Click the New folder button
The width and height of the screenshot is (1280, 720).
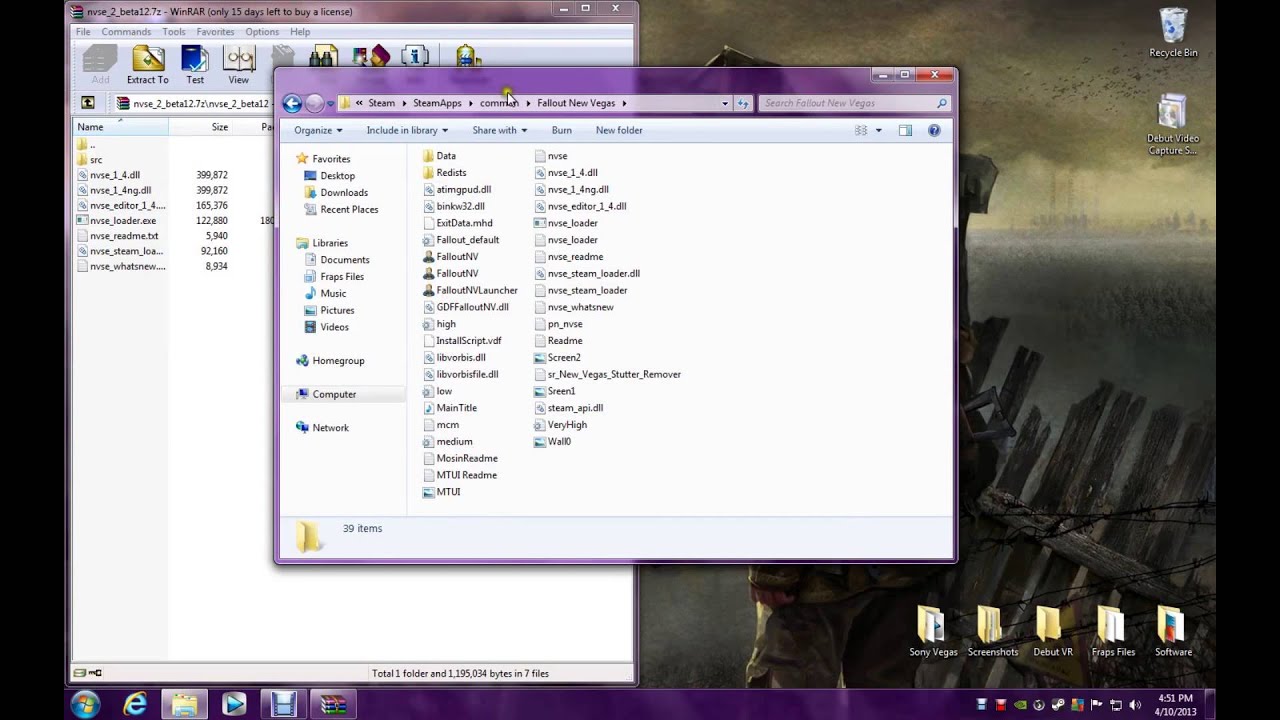click(x=619, y=130)
